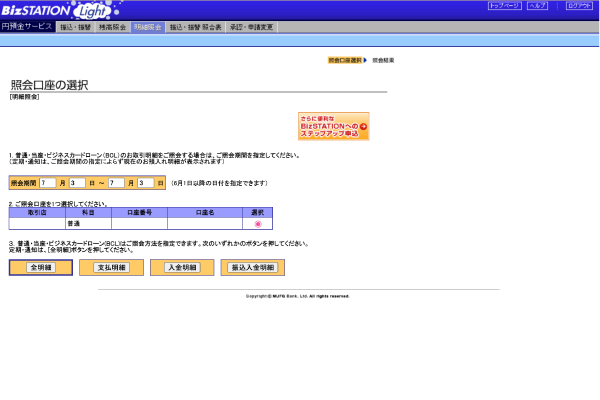Click the BizSTATION step-up application banner
Image resolution: width=600 pixels, height=400 pixels.
pyautogui.click(x=333, y=126)
